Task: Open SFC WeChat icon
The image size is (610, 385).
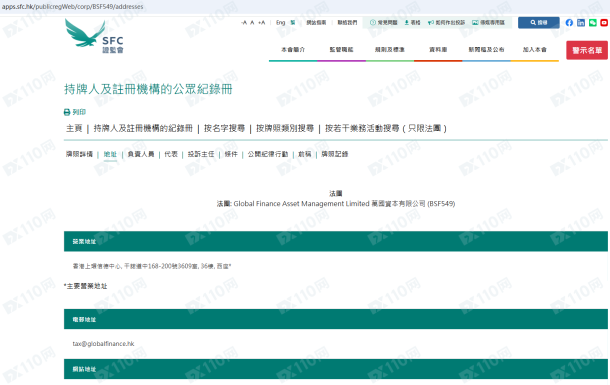Action: (x=592, y=23)
